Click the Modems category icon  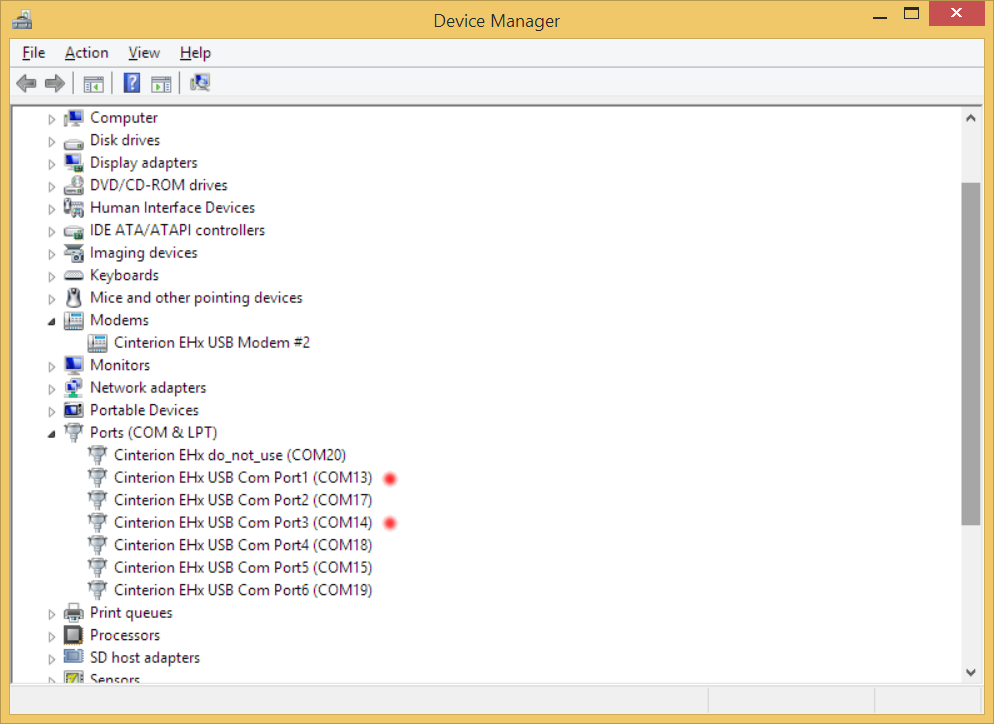click(x=74, y=321)
